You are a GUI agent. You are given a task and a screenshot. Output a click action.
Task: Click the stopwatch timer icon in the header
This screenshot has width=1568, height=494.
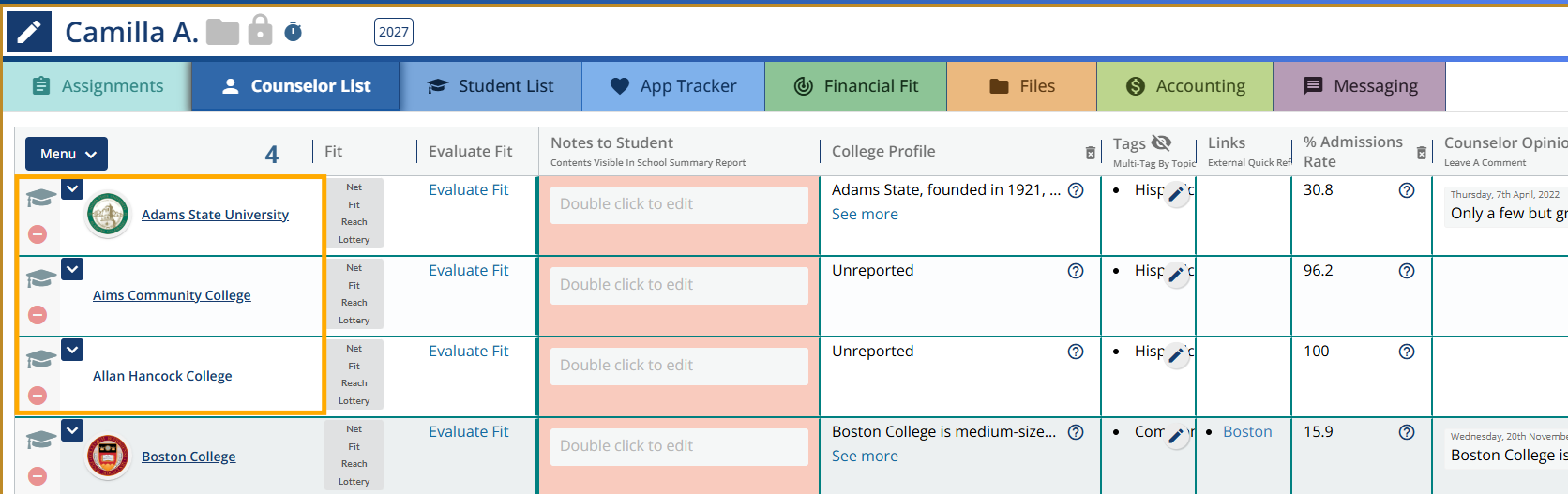click(x=294, y=32)
